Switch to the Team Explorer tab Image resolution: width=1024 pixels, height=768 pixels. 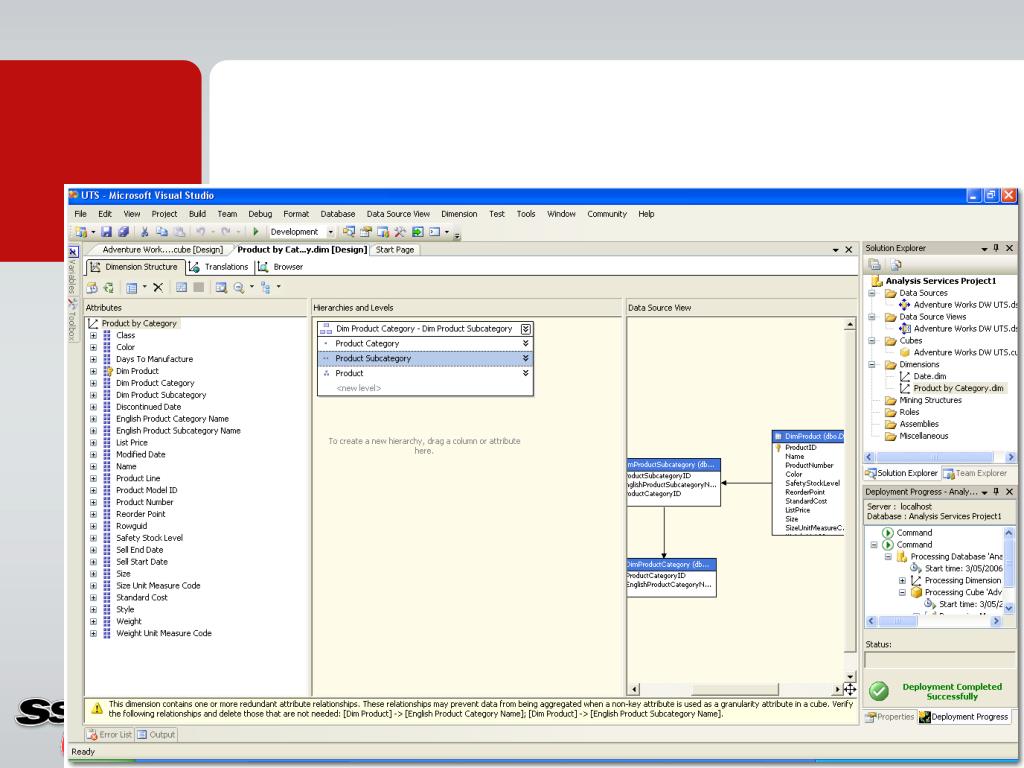tap(975, 473)
